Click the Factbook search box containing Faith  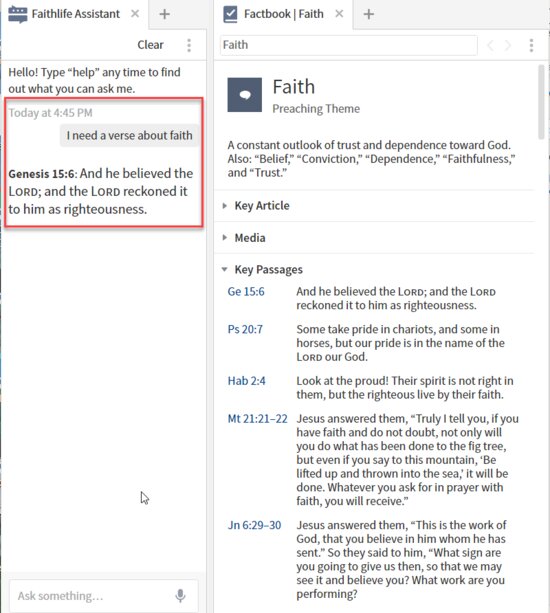tap(348, 45)
